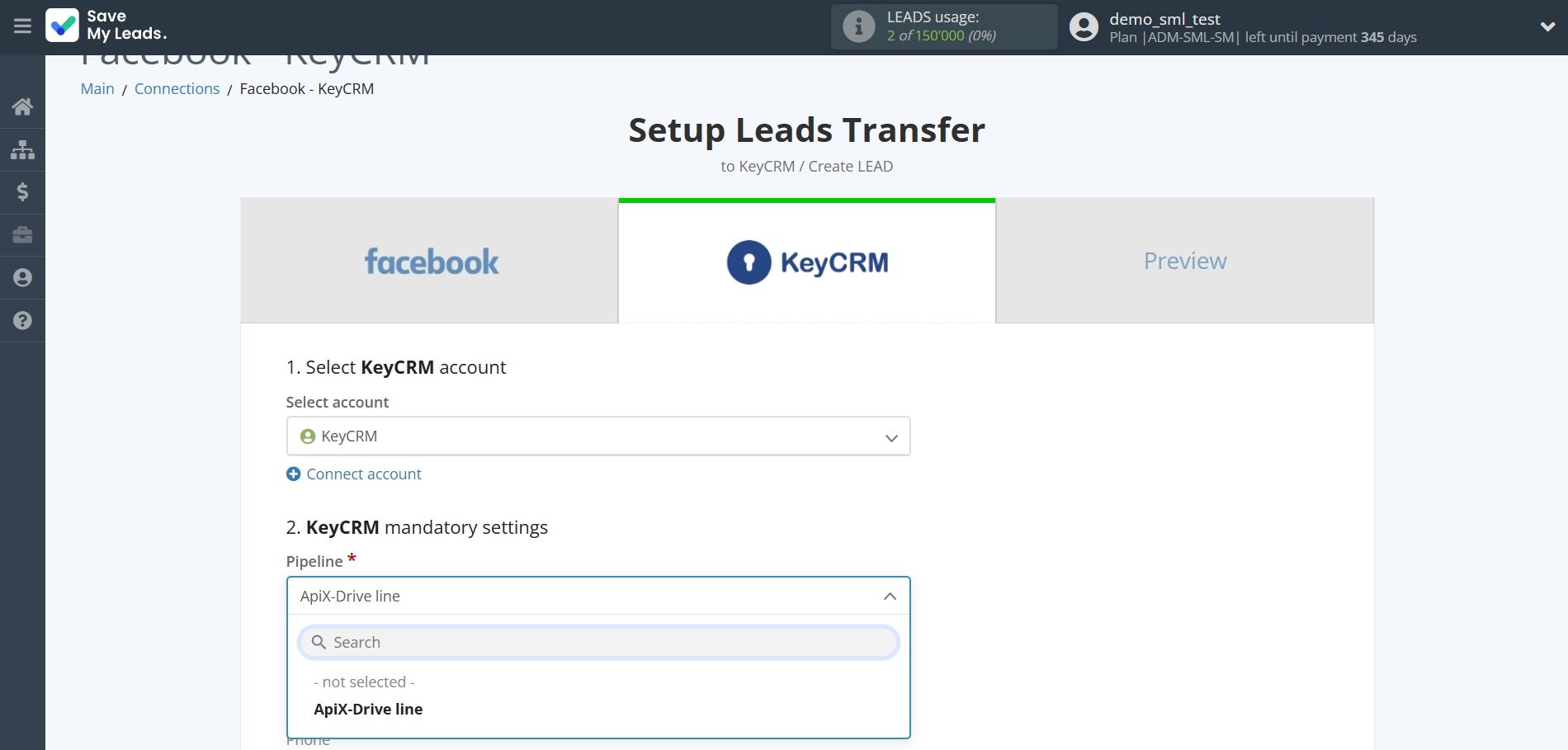This screenshot has width=1568, height=750.
Task: Click the demo_sml_test avatar icon
Action: coord(1084,26)
